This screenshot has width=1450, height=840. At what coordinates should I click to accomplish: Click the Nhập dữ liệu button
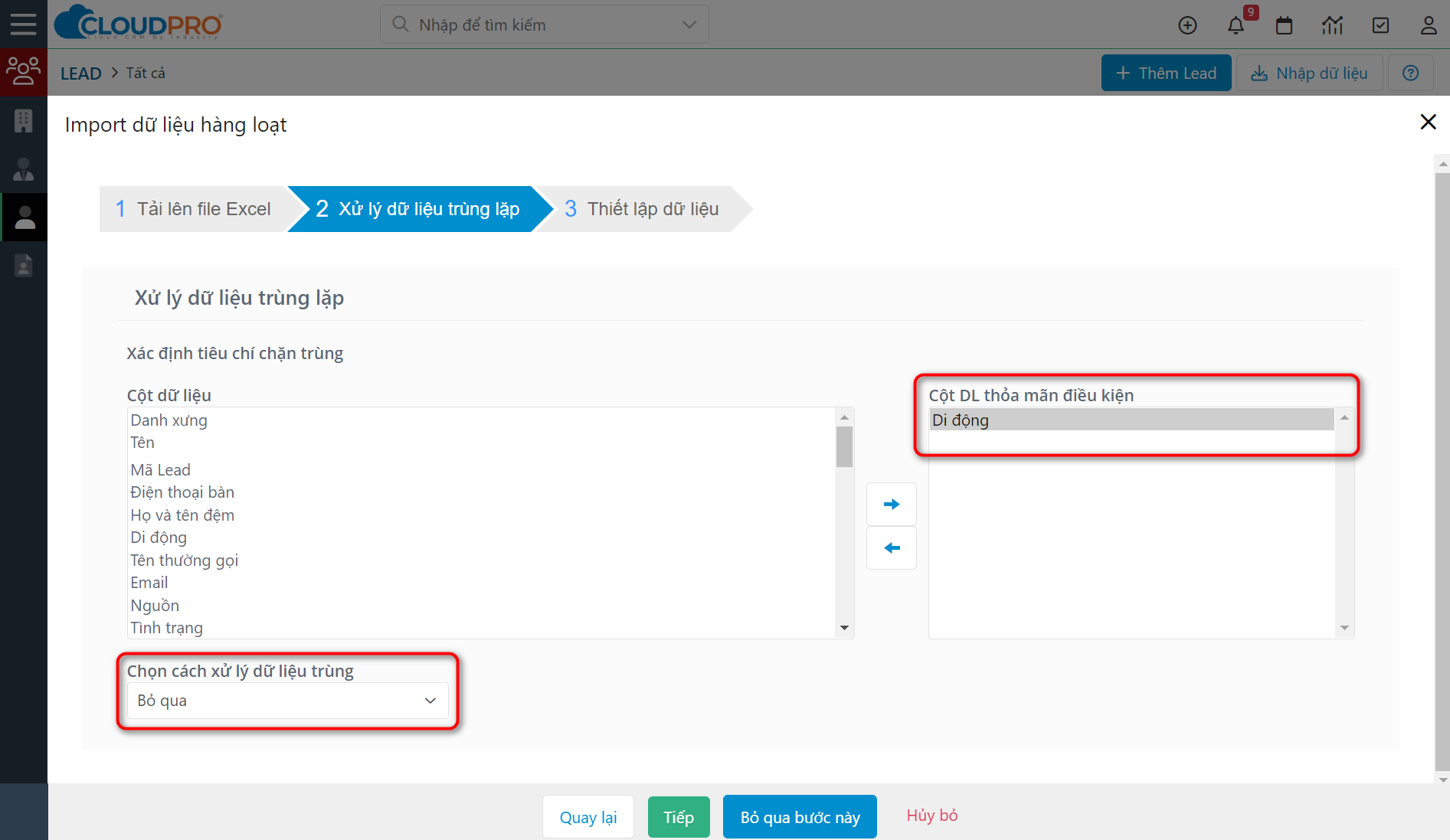coord(1309,73)
